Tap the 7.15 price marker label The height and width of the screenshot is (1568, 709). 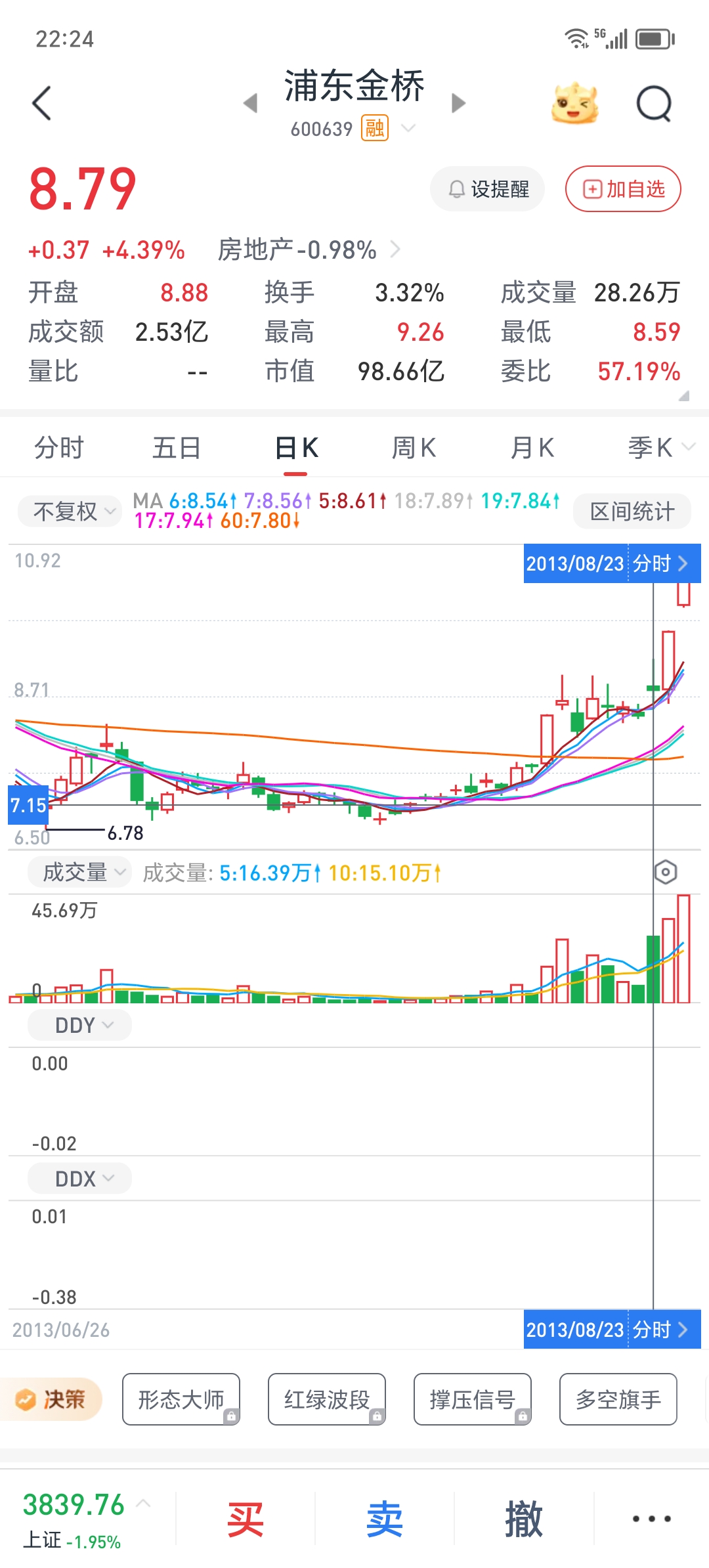coord(28,805)
